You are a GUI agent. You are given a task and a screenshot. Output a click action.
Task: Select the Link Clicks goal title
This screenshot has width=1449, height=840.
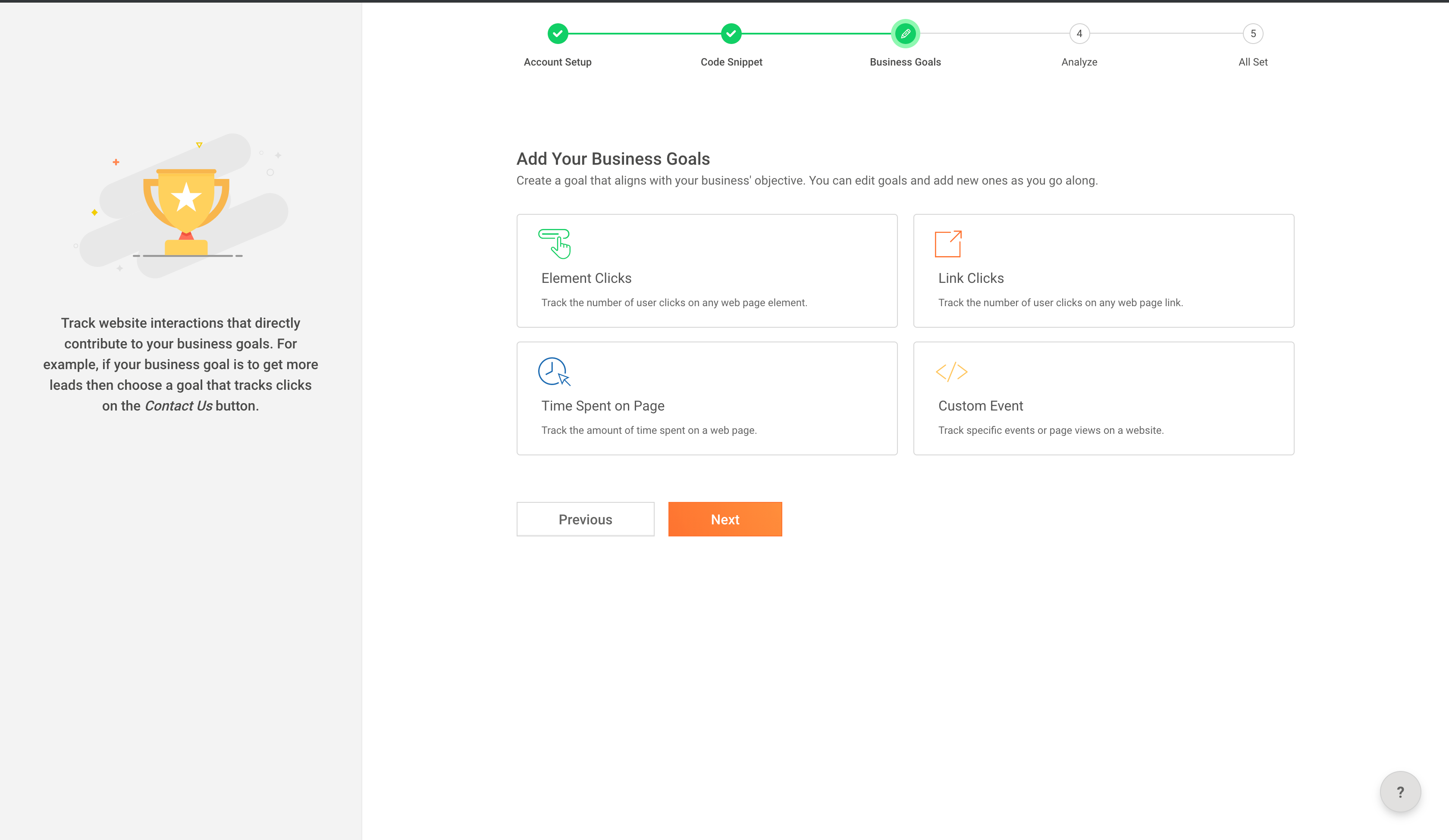pos(971,278)
